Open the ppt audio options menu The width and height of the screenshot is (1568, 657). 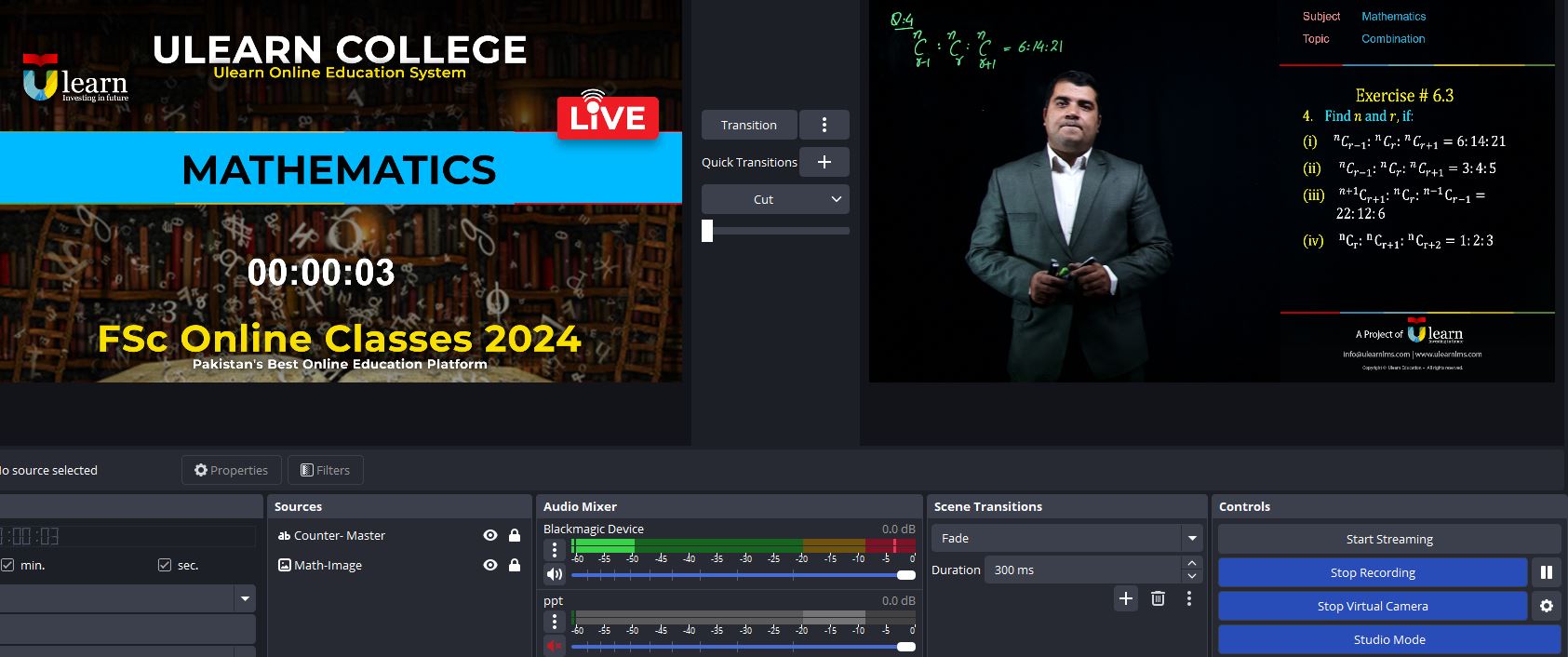tap(555, 622)
